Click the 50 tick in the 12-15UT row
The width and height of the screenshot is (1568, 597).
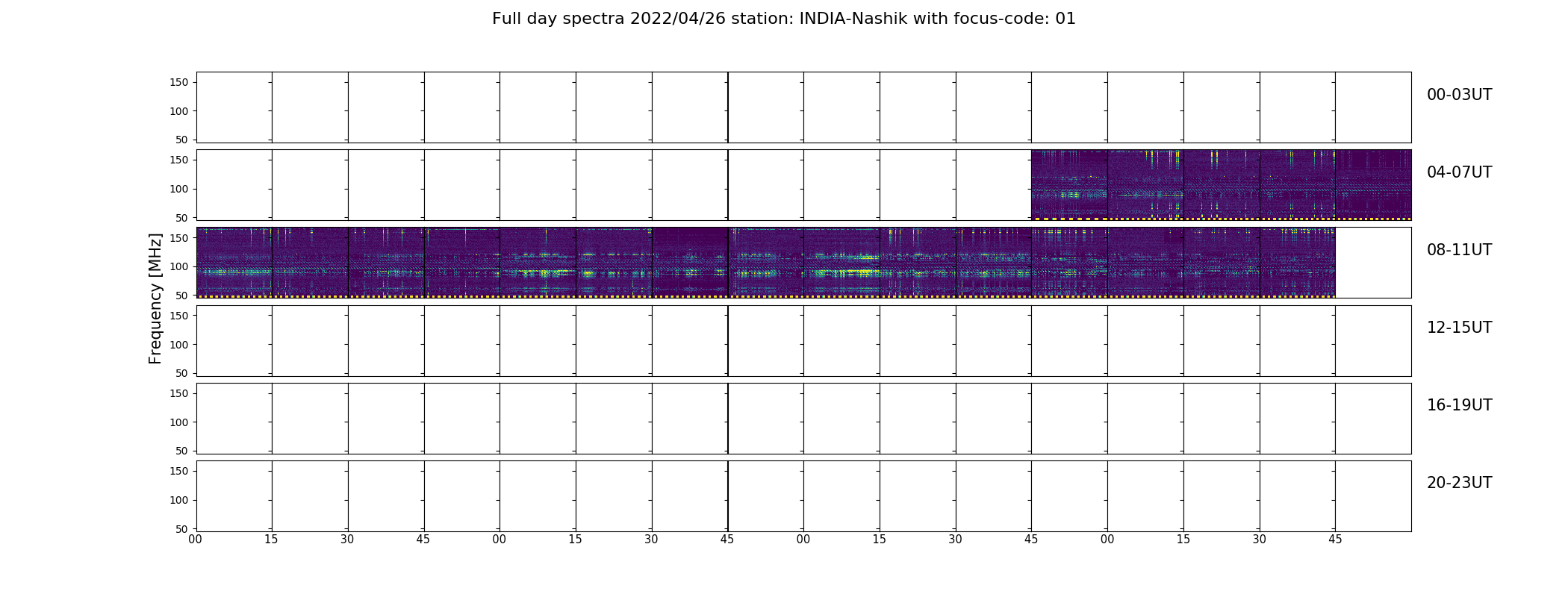[x=182, y=373]
